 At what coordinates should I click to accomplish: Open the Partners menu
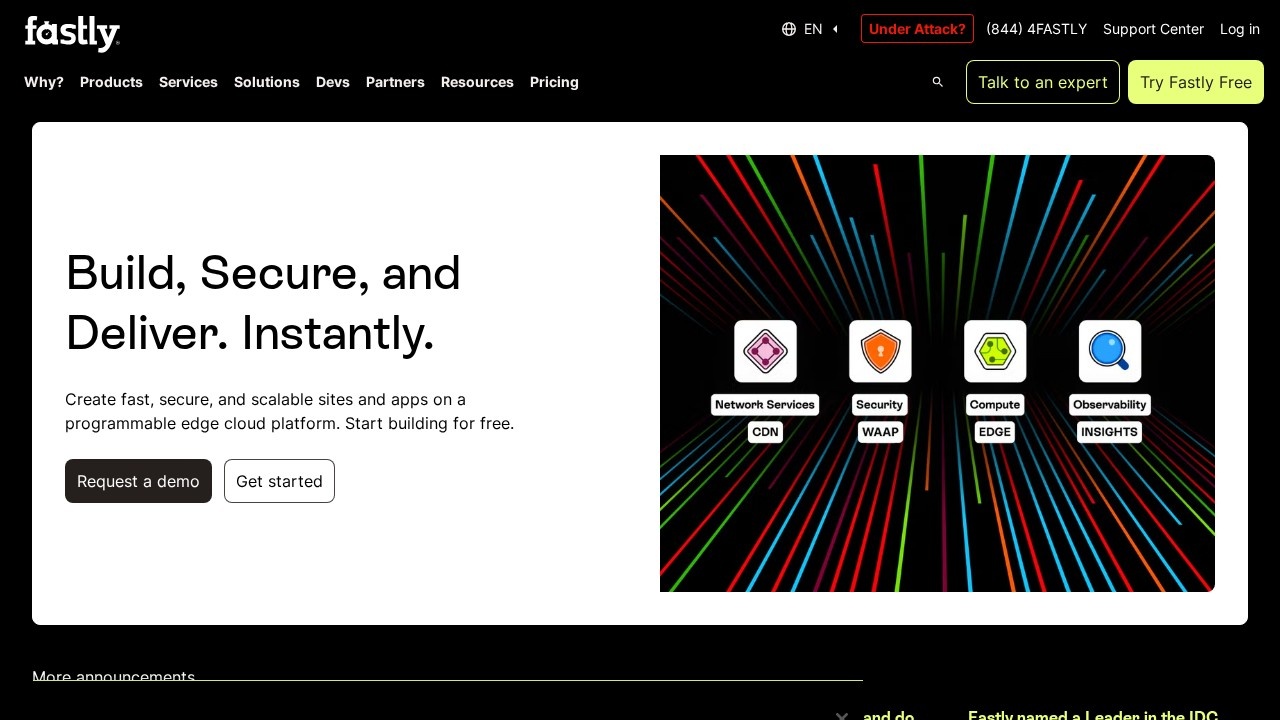point(395,82)
